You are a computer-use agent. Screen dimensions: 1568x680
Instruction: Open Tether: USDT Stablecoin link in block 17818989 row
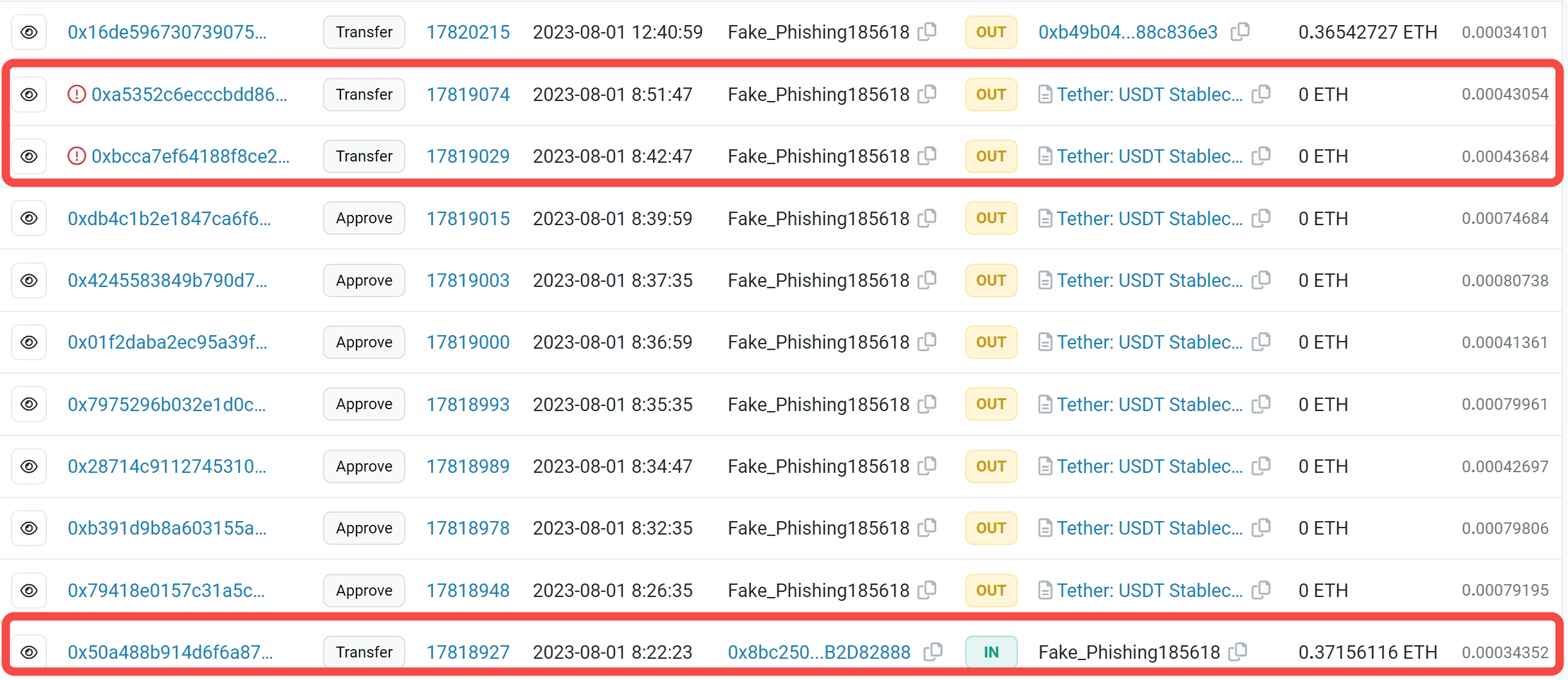(x=1150, y=466)
